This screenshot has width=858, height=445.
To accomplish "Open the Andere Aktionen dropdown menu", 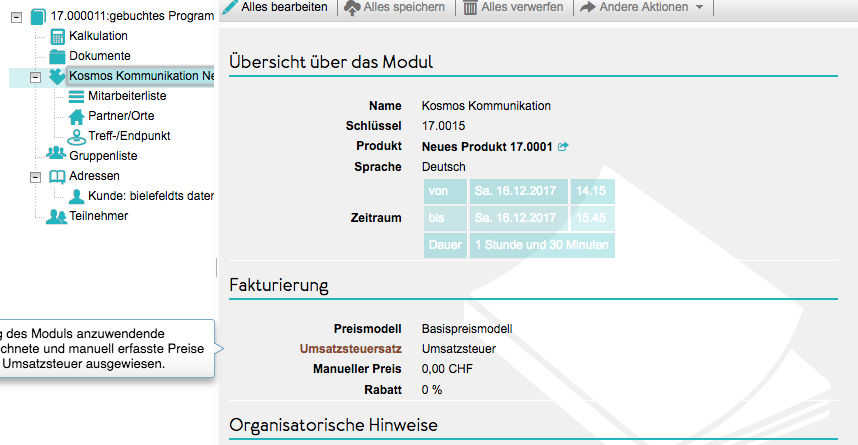I will pyautogui.click(x=644, y=7).
